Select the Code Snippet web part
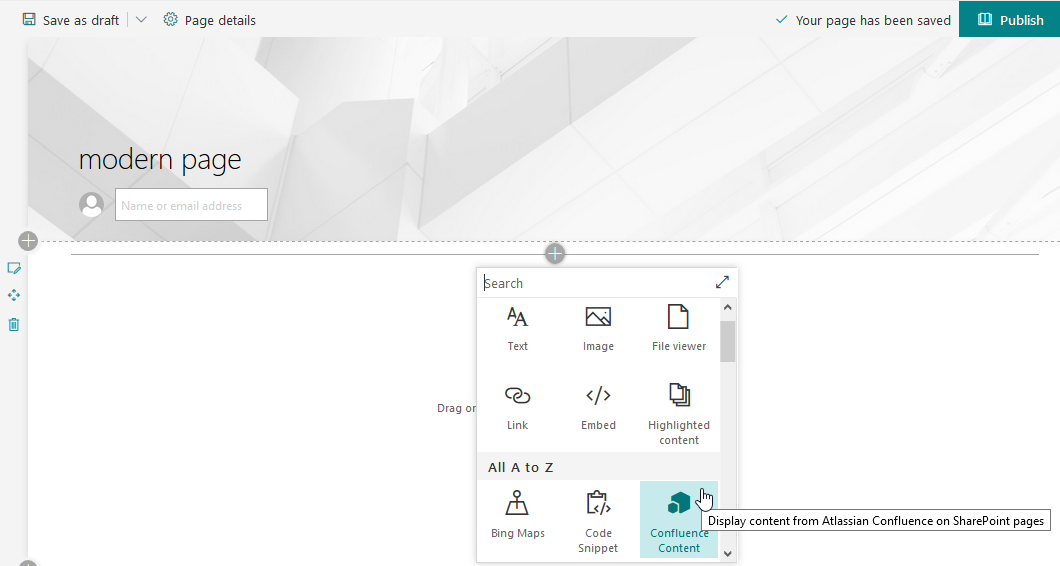The width and height of the screenshot is (1060, 566). click(x=598, y=520)
